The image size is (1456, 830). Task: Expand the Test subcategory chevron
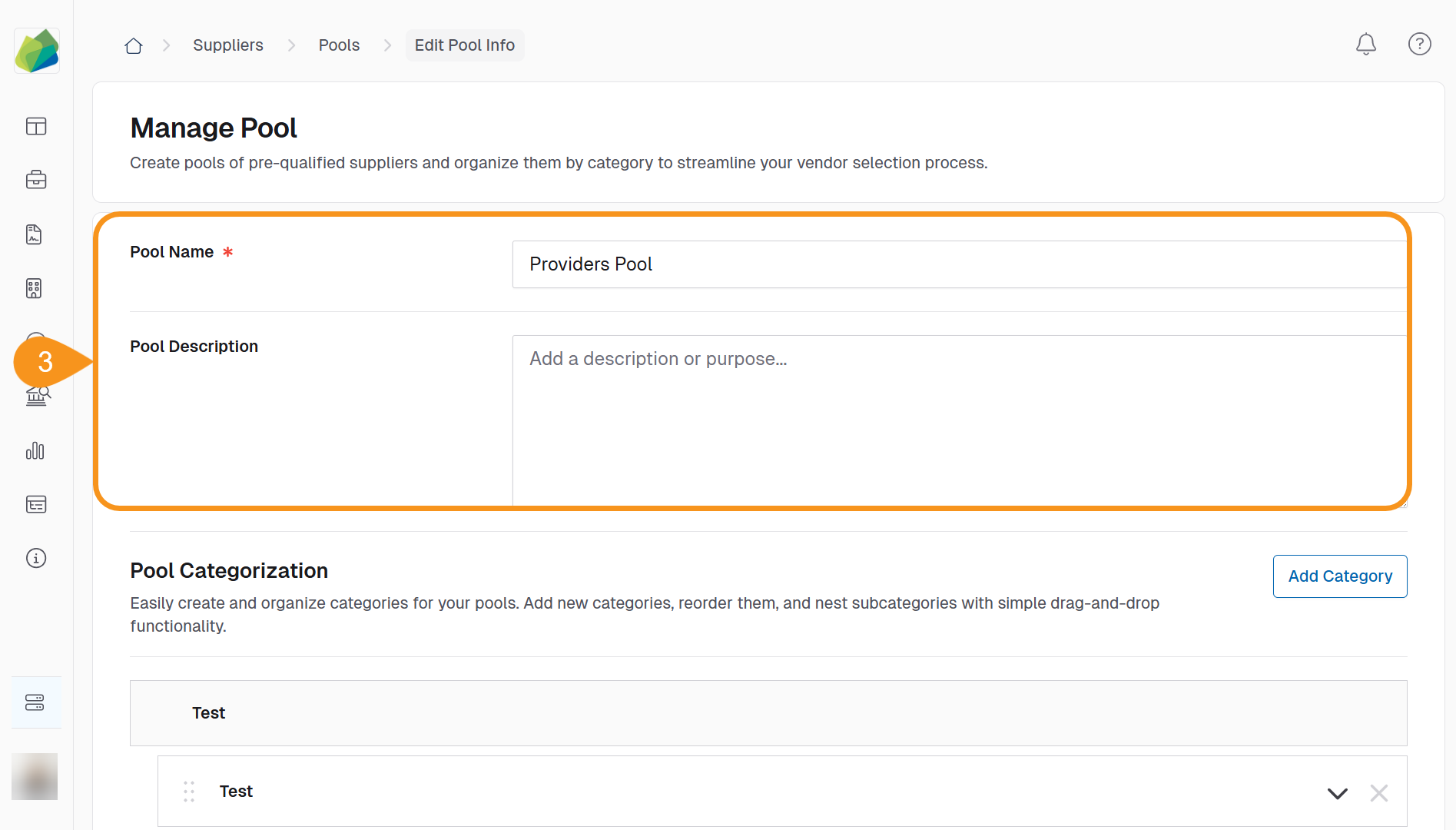[1337, 793]
